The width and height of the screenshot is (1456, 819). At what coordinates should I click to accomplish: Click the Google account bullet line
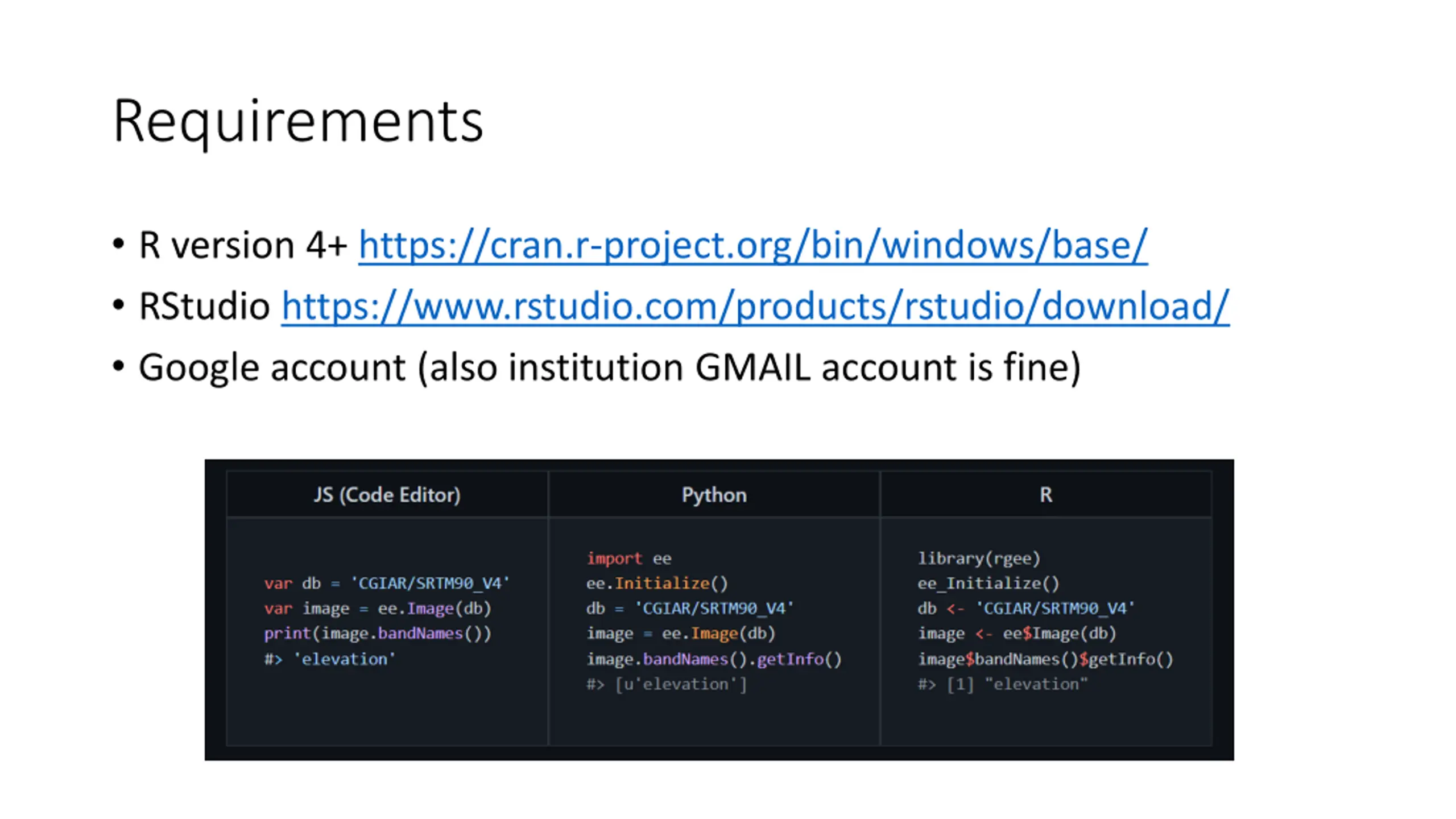pos(610,367)
